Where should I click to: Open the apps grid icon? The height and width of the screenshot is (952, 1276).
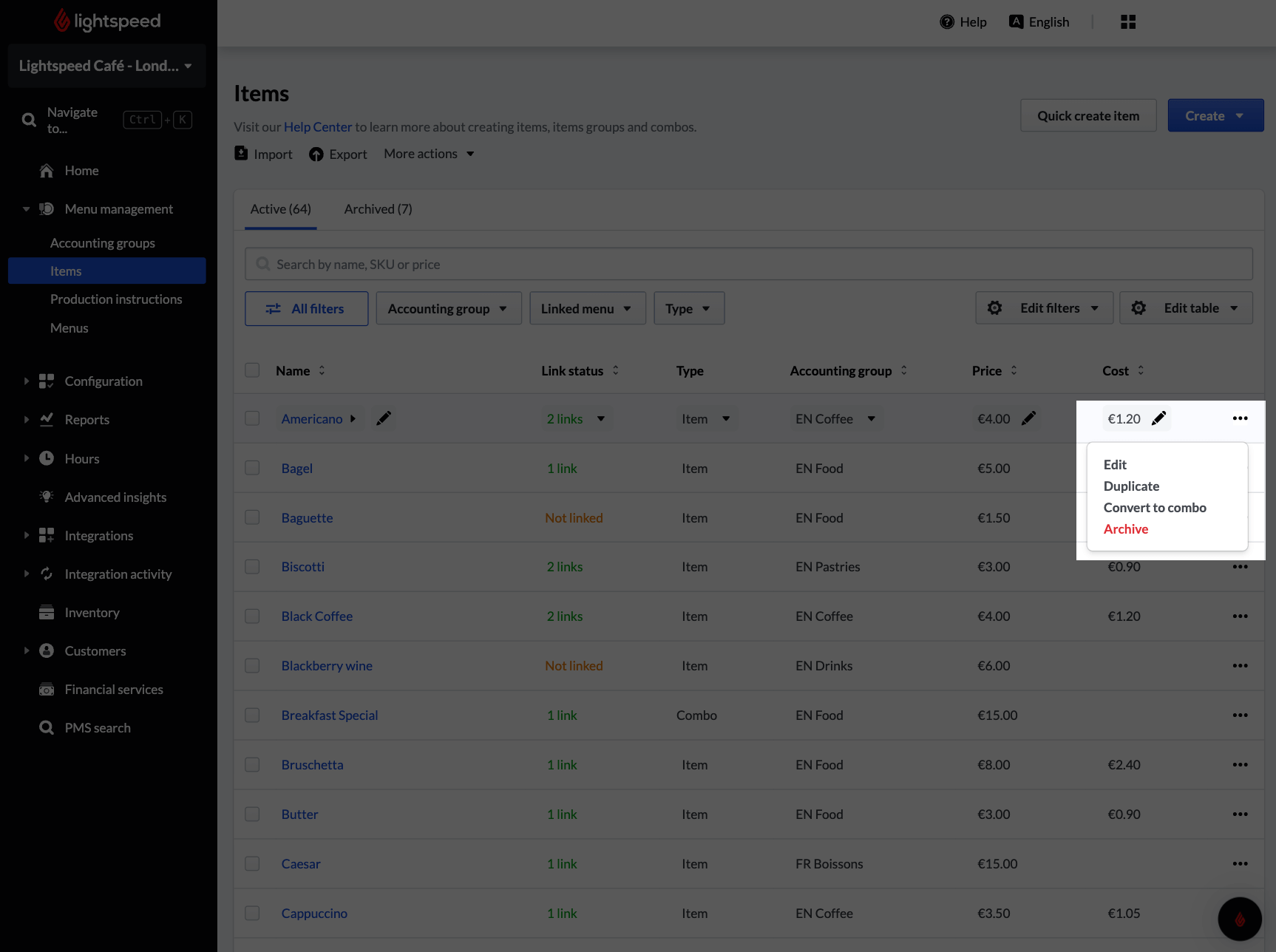(1128, 22)
